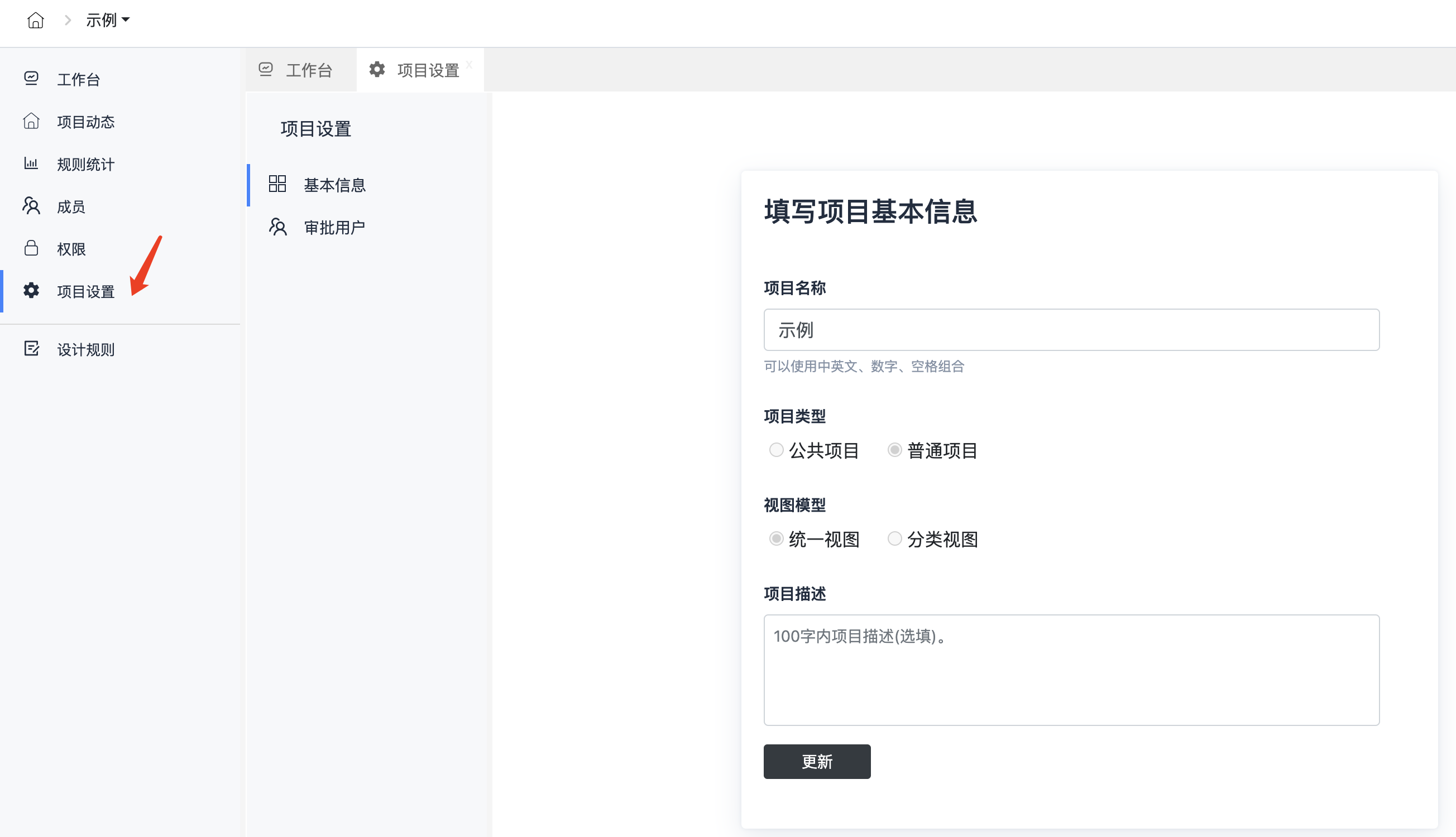Viewport: 1456px width, 837px height.
Task: Open 规则统计 bar chart icon
Action: click(31, 164)
